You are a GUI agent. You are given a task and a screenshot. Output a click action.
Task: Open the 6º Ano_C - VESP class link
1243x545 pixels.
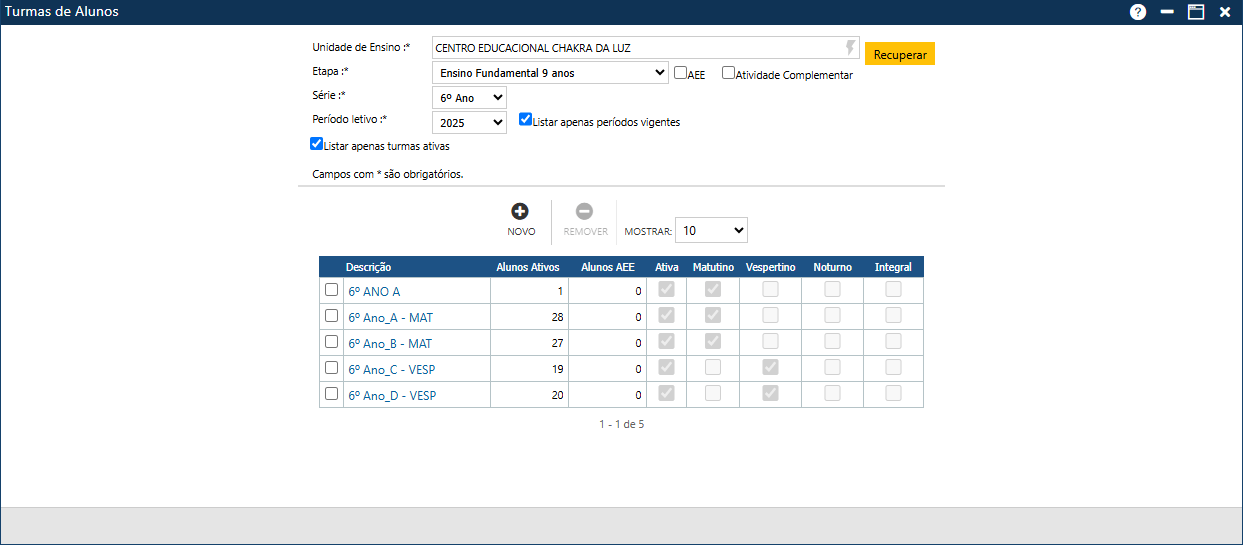click(392, 370)
